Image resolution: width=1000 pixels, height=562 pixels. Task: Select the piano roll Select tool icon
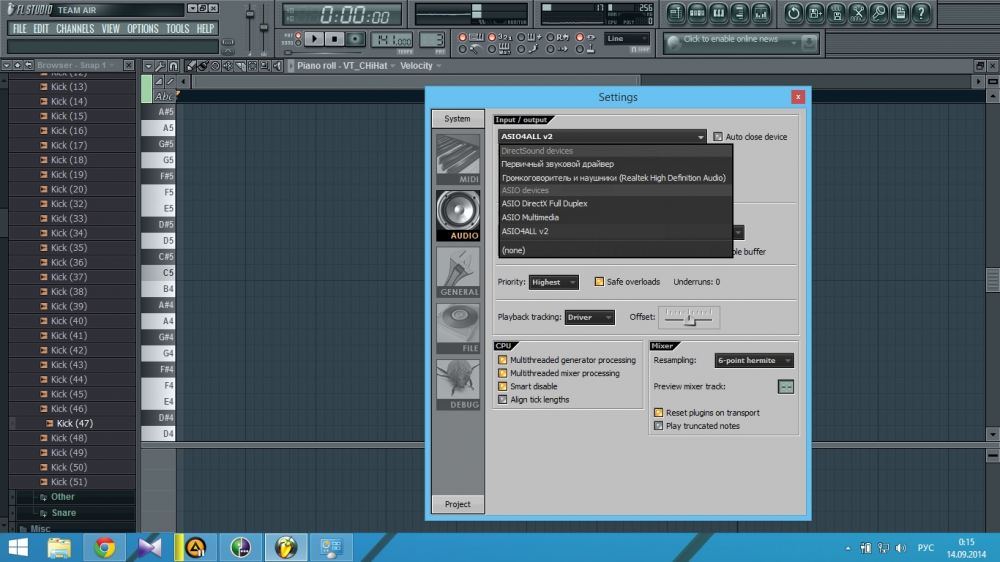pyautogui.click(x=253, y=66)
